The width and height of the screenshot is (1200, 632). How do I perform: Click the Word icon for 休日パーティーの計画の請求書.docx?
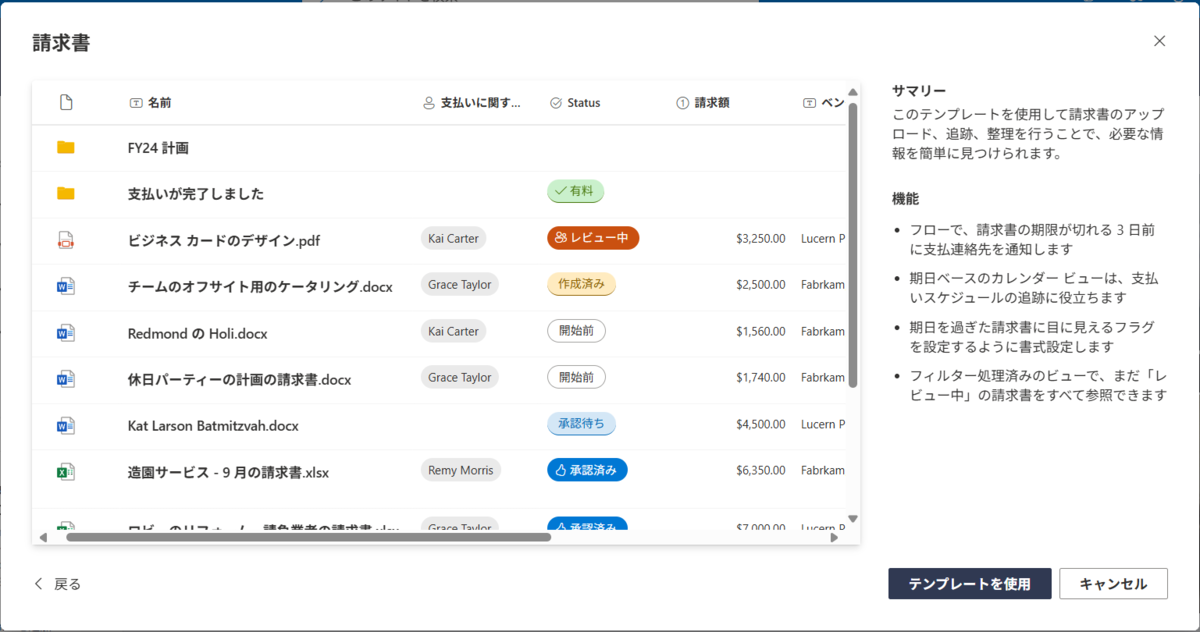(66, 378)
